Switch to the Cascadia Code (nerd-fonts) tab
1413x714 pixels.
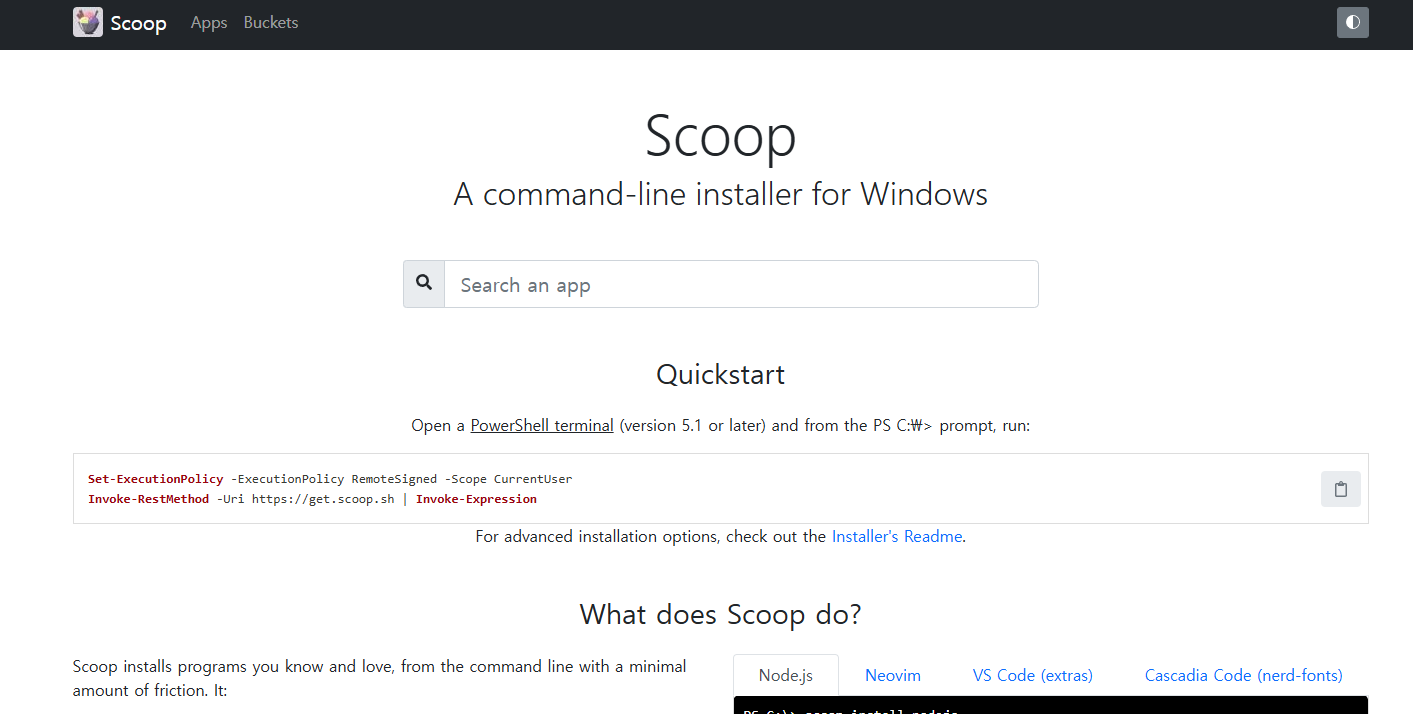pyautogui.click(x=1244, y=675)
